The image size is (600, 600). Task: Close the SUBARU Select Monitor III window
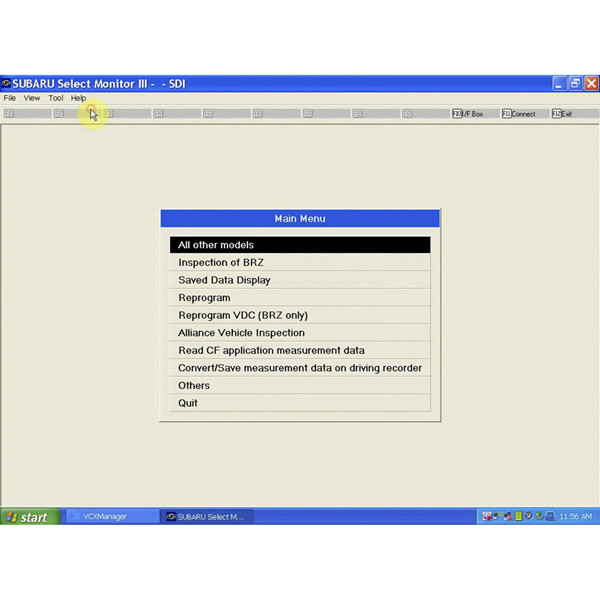(x=591, y=83)
